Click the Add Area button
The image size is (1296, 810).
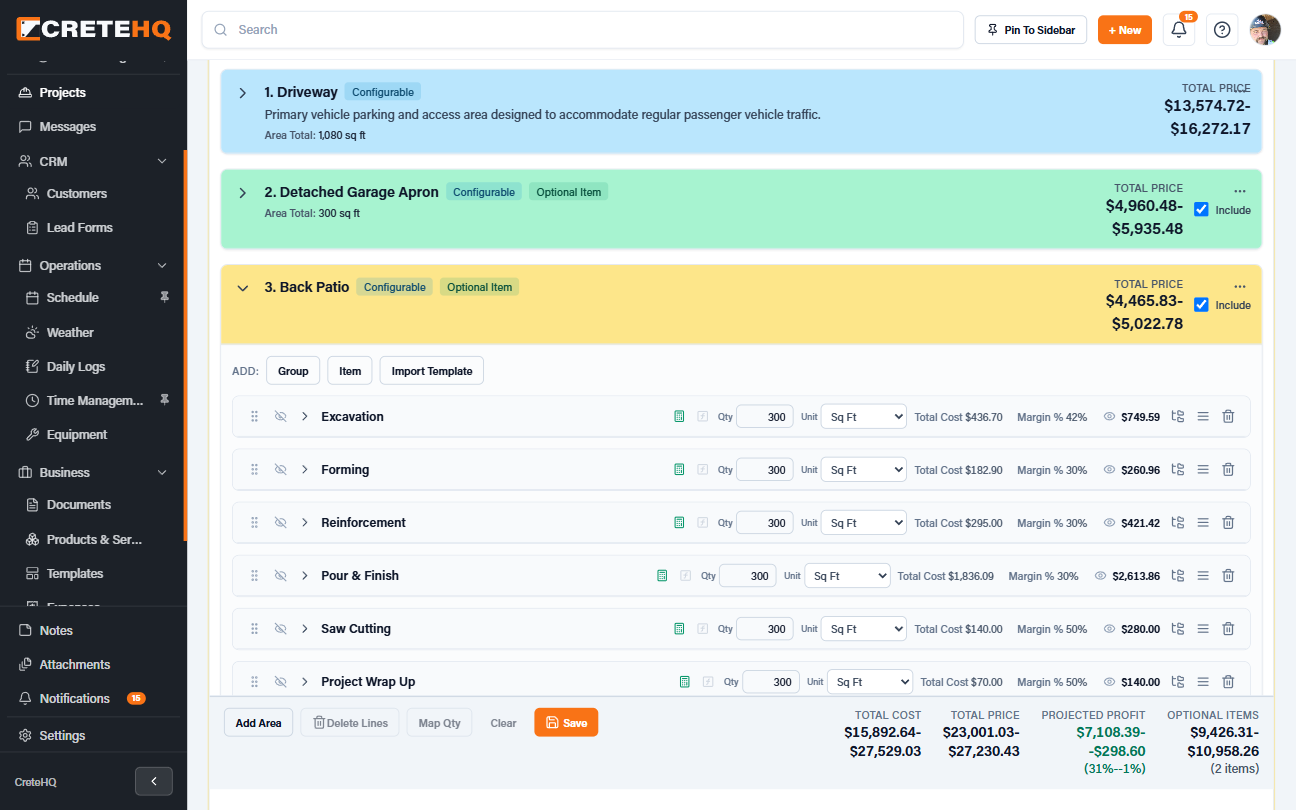coord(258,722)
